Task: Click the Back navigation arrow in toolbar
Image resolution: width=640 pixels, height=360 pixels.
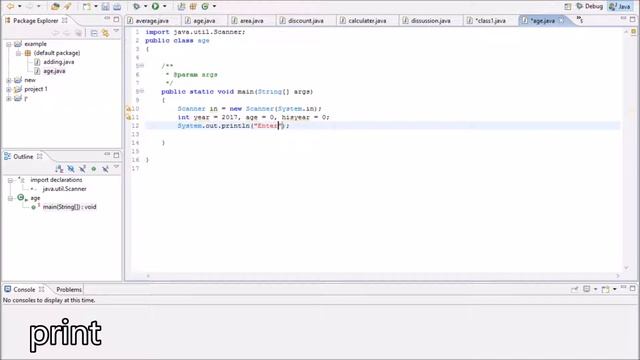Action: coord(10,6)
